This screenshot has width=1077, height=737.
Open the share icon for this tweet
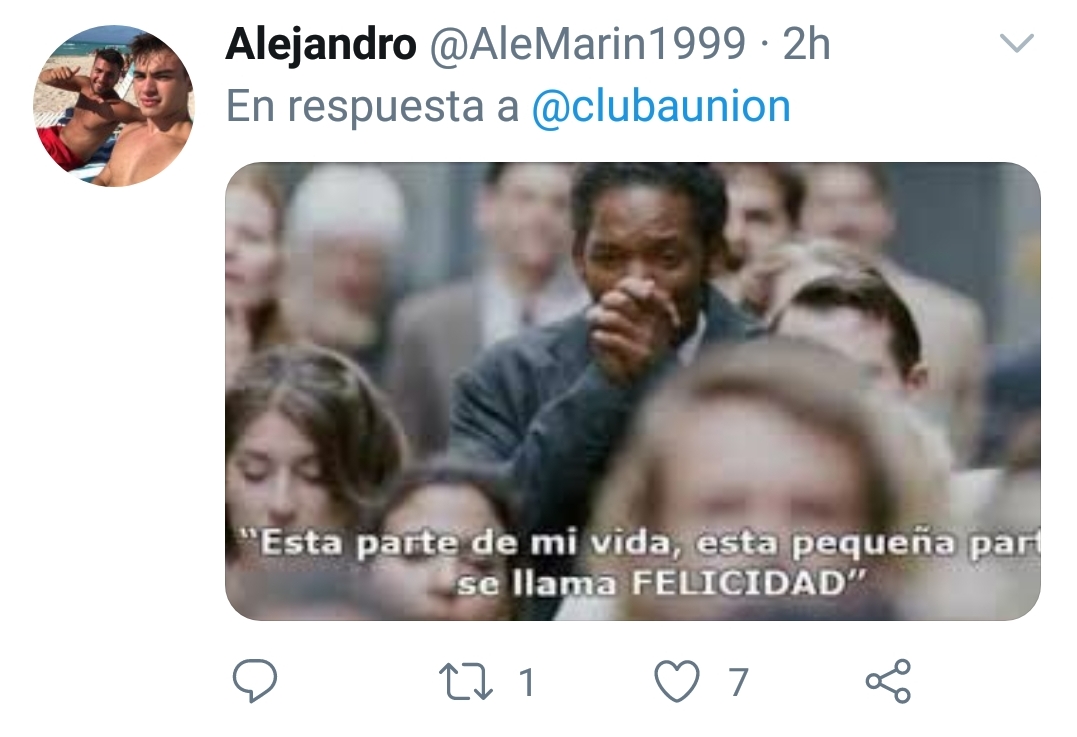pos(888,681)
